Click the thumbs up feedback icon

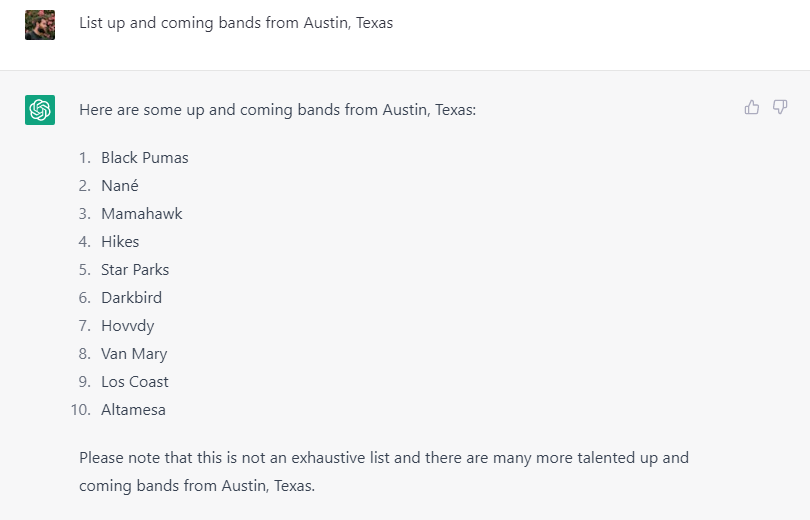752,107
